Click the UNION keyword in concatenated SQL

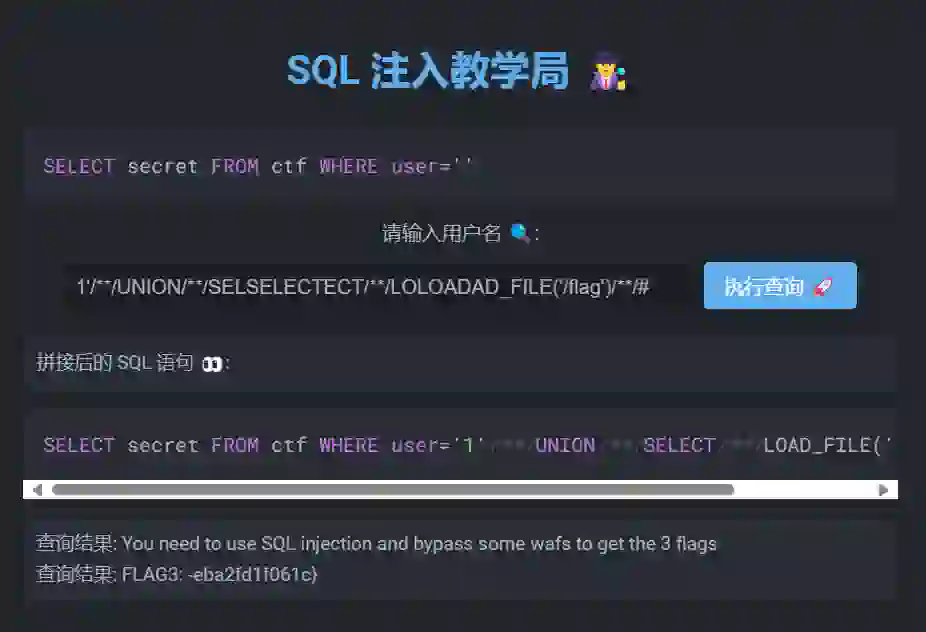pos(565,445)
